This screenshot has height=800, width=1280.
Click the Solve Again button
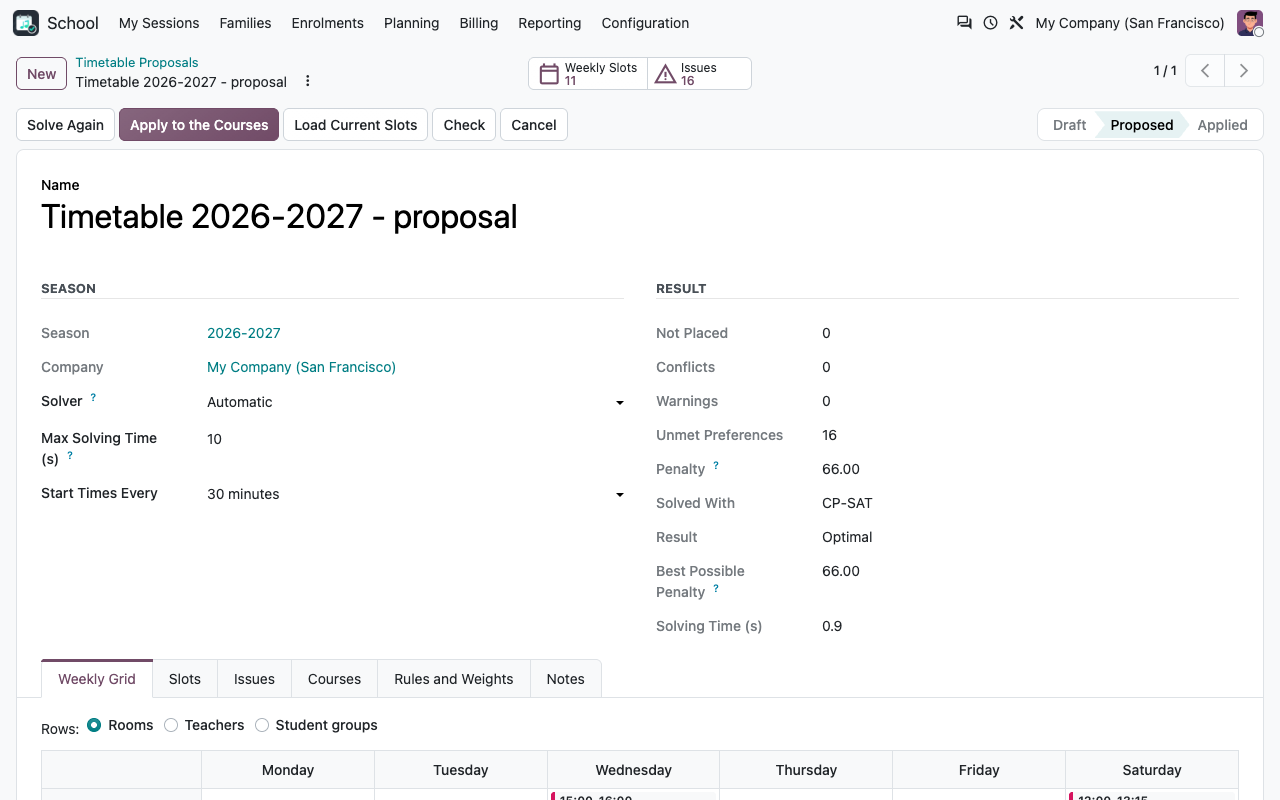click(x=66, y=125)
